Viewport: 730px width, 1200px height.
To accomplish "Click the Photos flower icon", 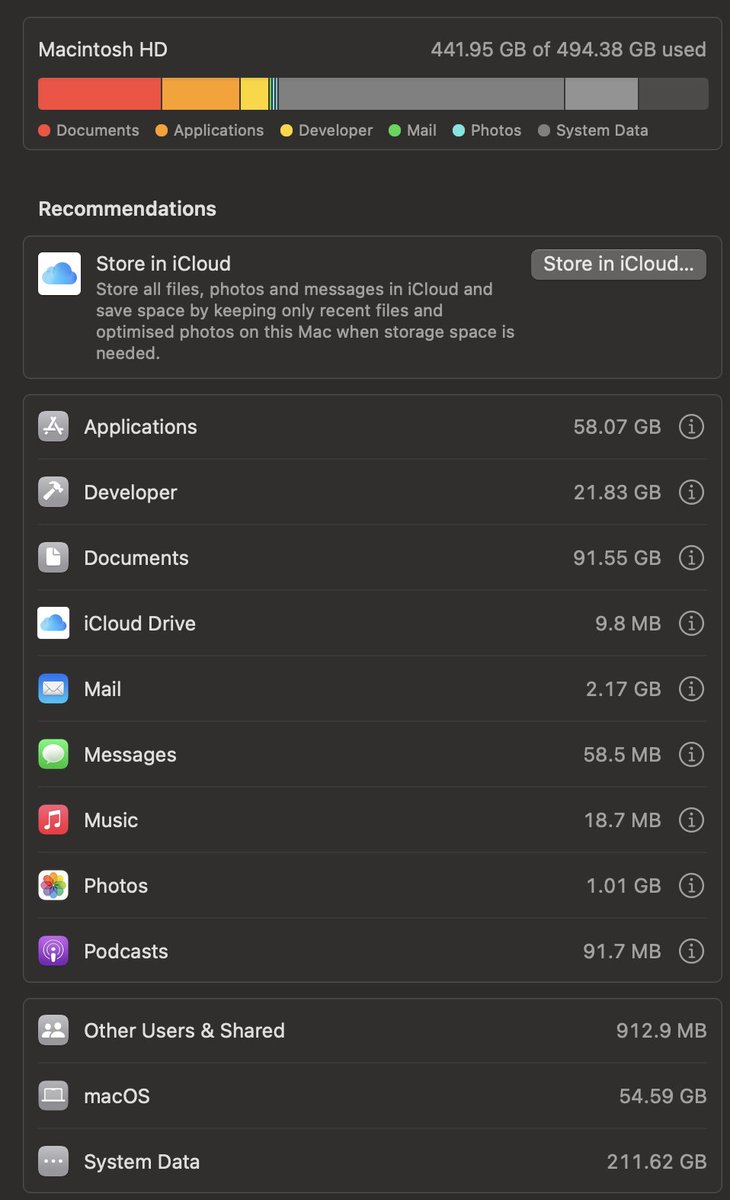I will (53, 886).
